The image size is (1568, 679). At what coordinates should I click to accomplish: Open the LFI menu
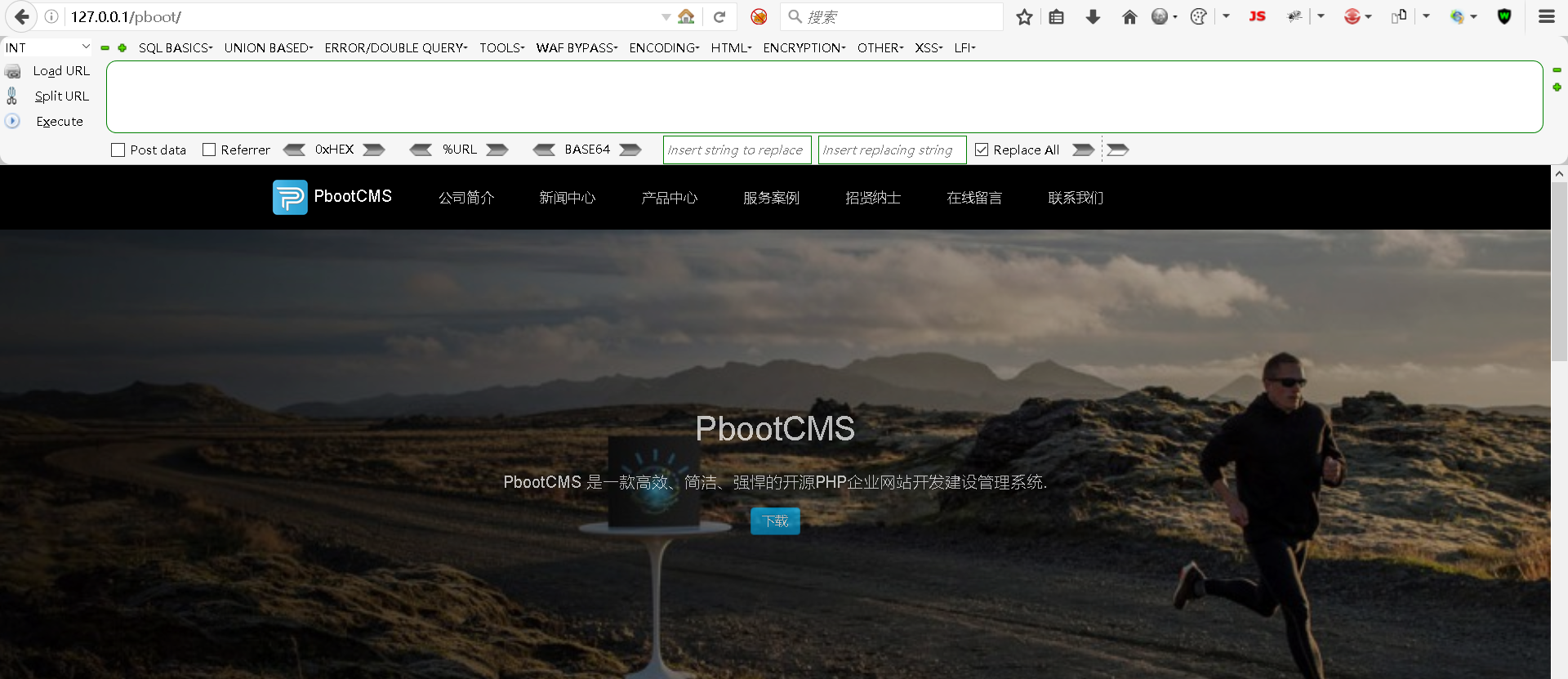965,48
